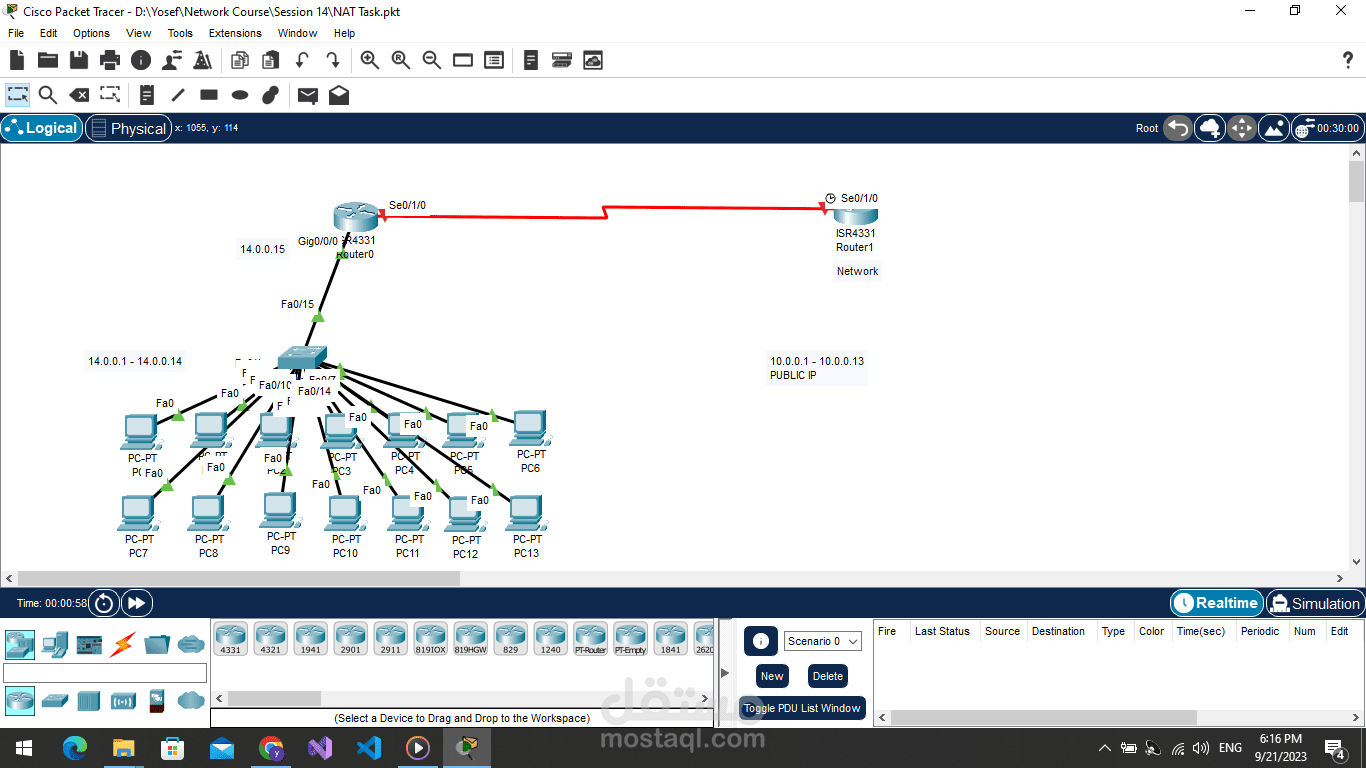This screenshot has height=768, width=1366.
Task: Click New to create a scenario
Action: pyautogui.click(x=772, y=676)
